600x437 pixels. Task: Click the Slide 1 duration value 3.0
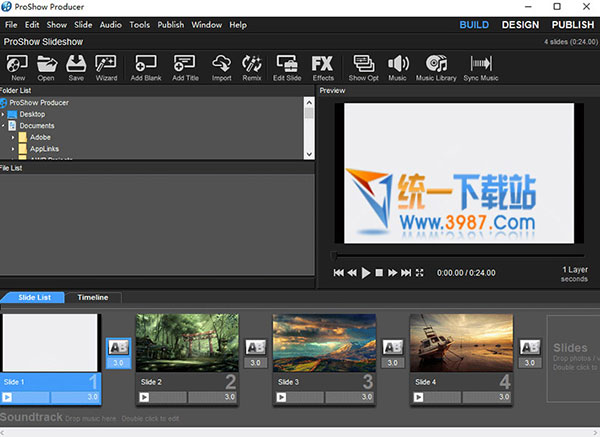pyautogui.click(x=93, y=397)
